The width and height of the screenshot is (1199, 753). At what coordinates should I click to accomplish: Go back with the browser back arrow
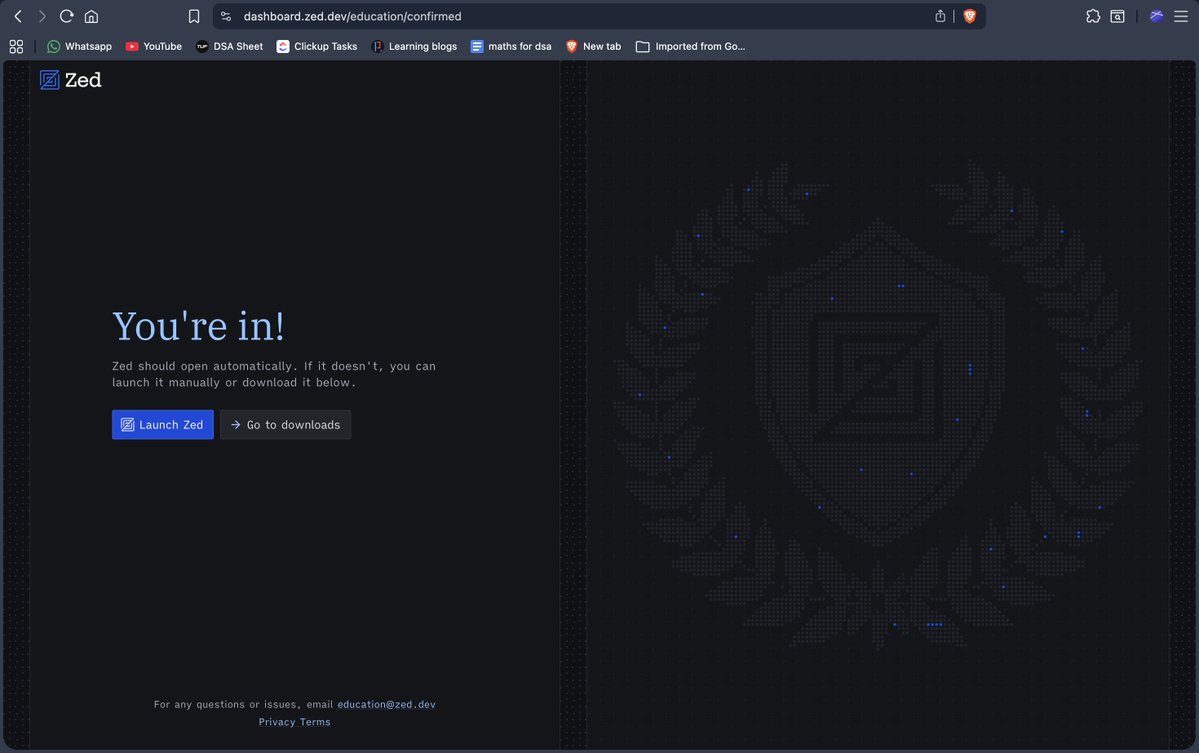[x=18, y=16]
